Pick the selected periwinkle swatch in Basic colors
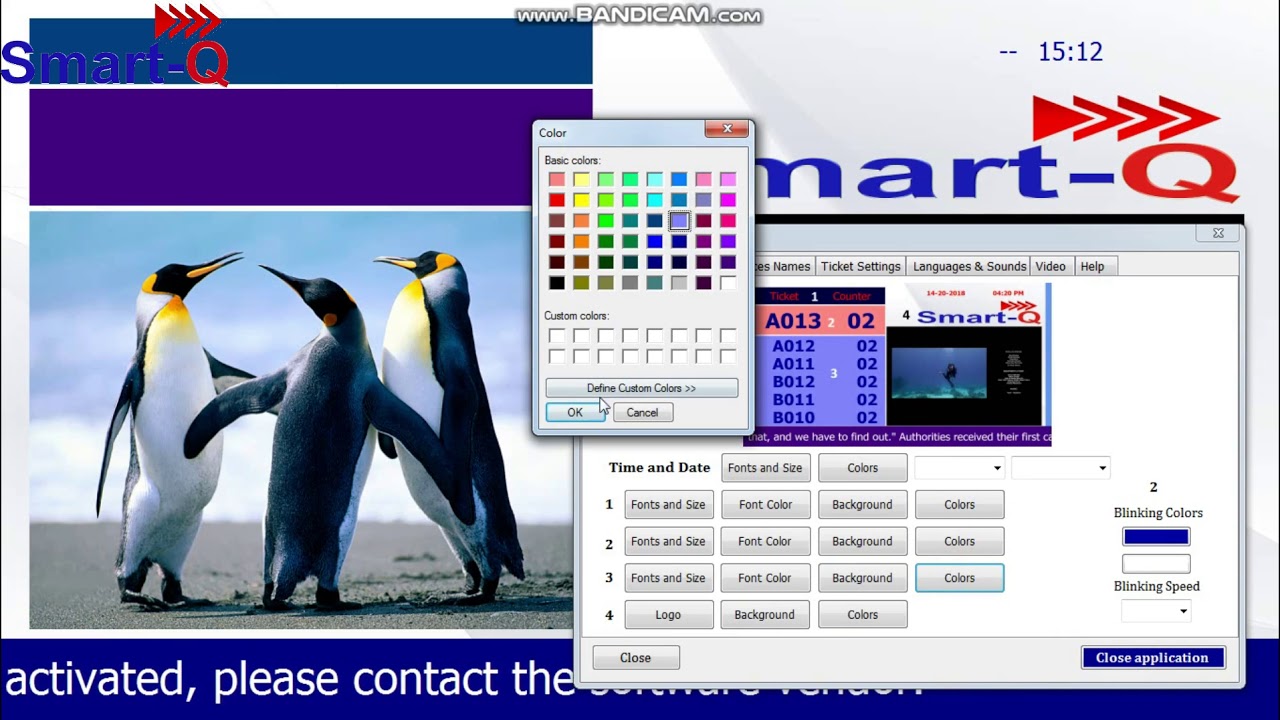This screenshot has width=1280, height=720. click(679, 221)
